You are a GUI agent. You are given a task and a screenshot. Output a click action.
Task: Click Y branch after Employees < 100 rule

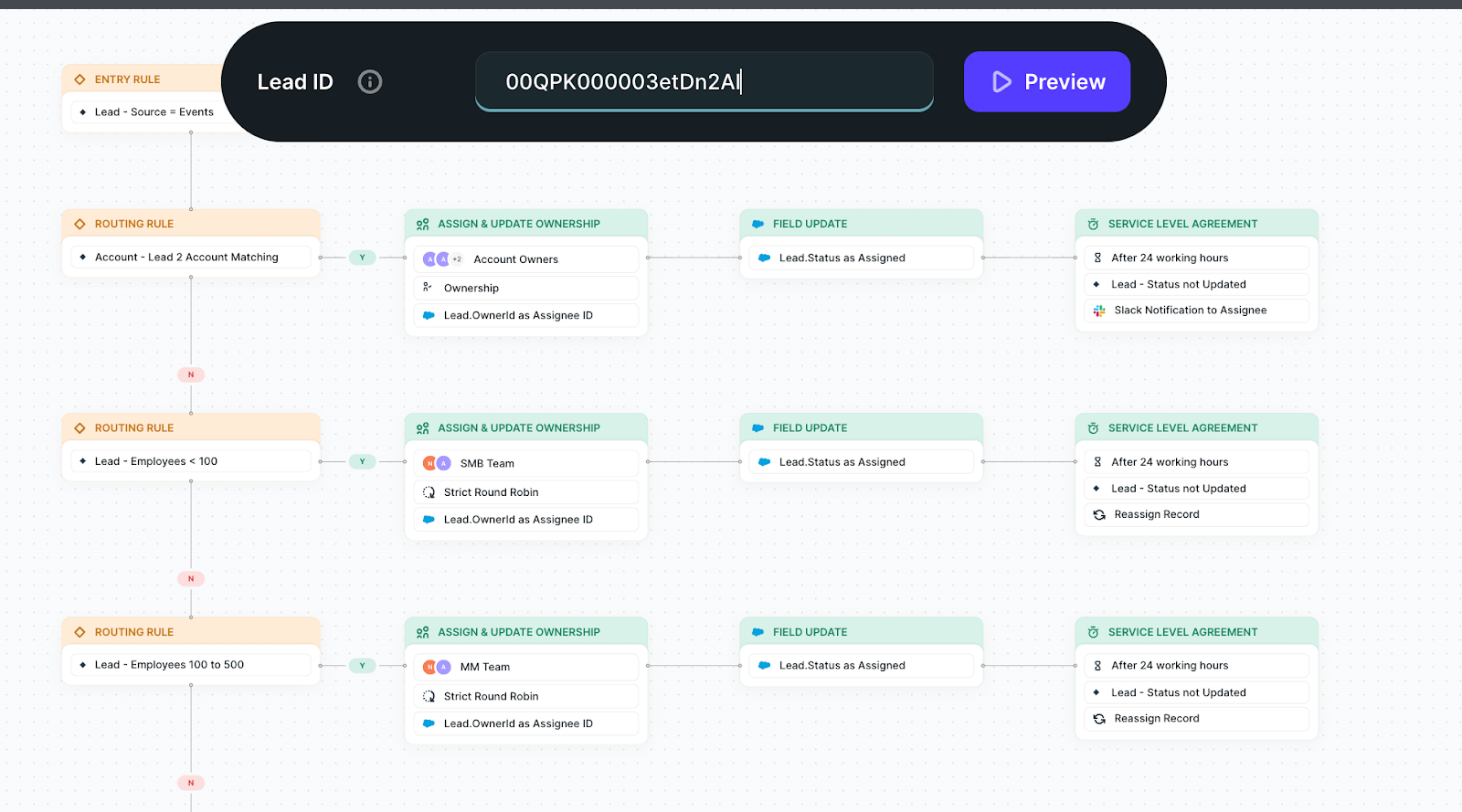click(x=362, y=461)
